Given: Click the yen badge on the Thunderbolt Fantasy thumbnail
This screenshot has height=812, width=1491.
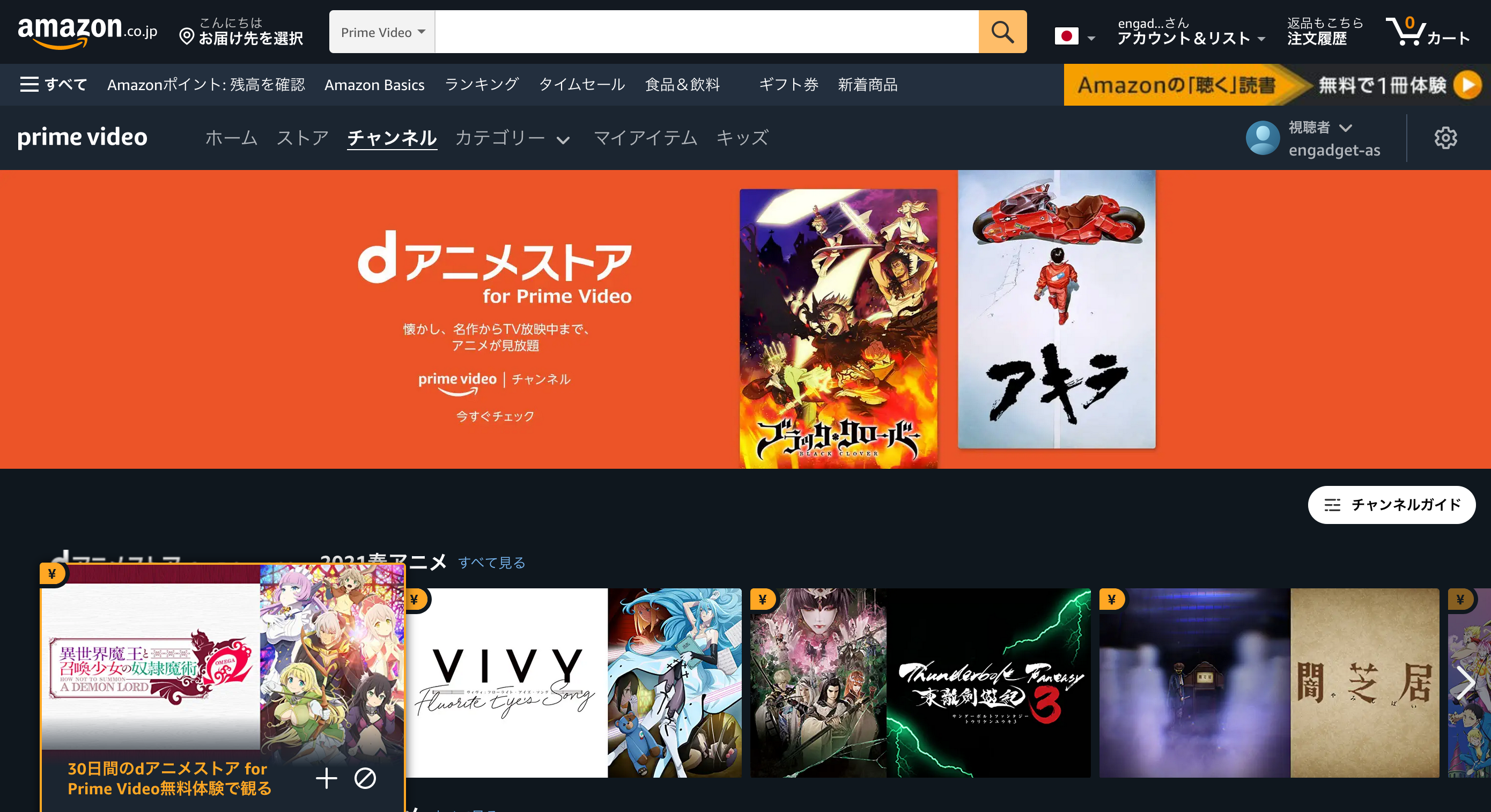Looking at the screenshot, I should [763, 599].
